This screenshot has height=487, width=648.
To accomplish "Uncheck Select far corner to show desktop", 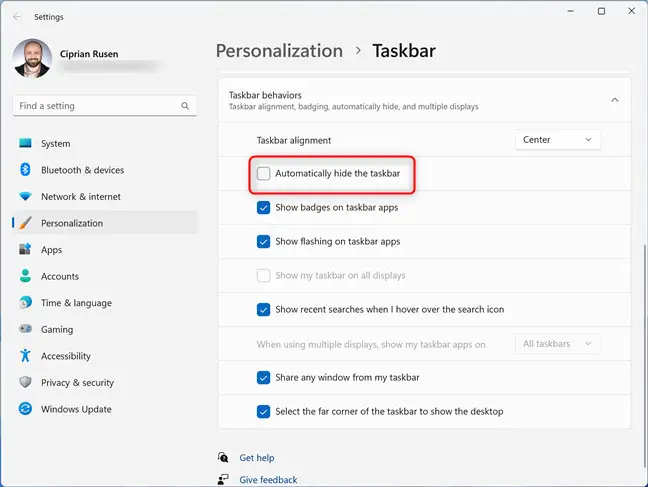I will tap(263, 411).
